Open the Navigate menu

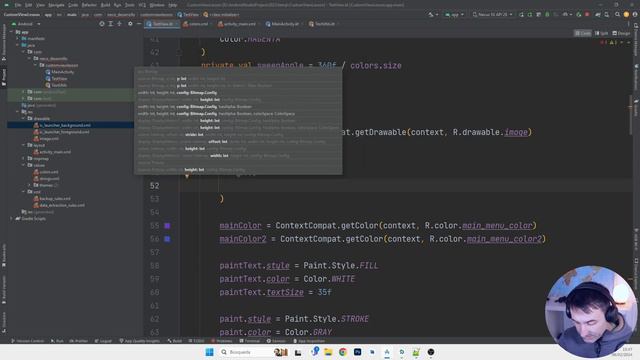56,5
